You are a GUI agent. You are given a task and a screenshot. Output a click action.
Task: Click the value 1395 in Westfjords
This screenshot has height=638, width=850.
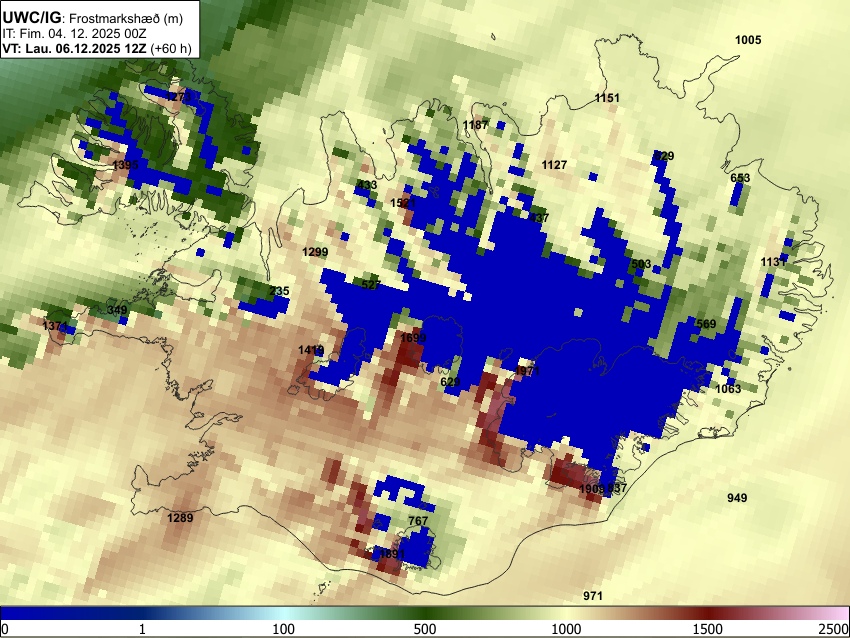click(x=126, y=164)
